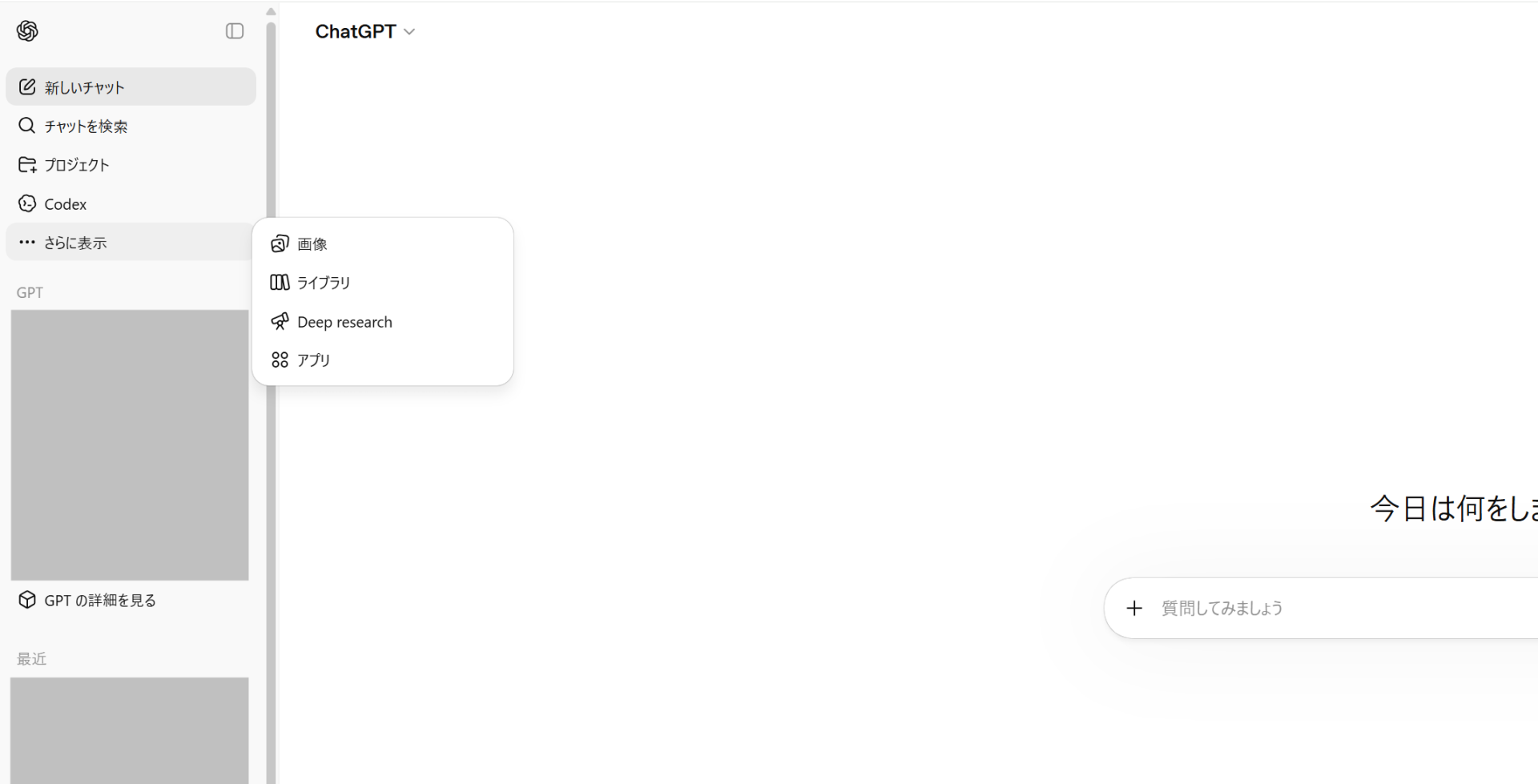The height and width of the screenshot is (784, 1538).
Task: Click the cube icon beside GPT の詳細を見る
Action: (27, 600)
